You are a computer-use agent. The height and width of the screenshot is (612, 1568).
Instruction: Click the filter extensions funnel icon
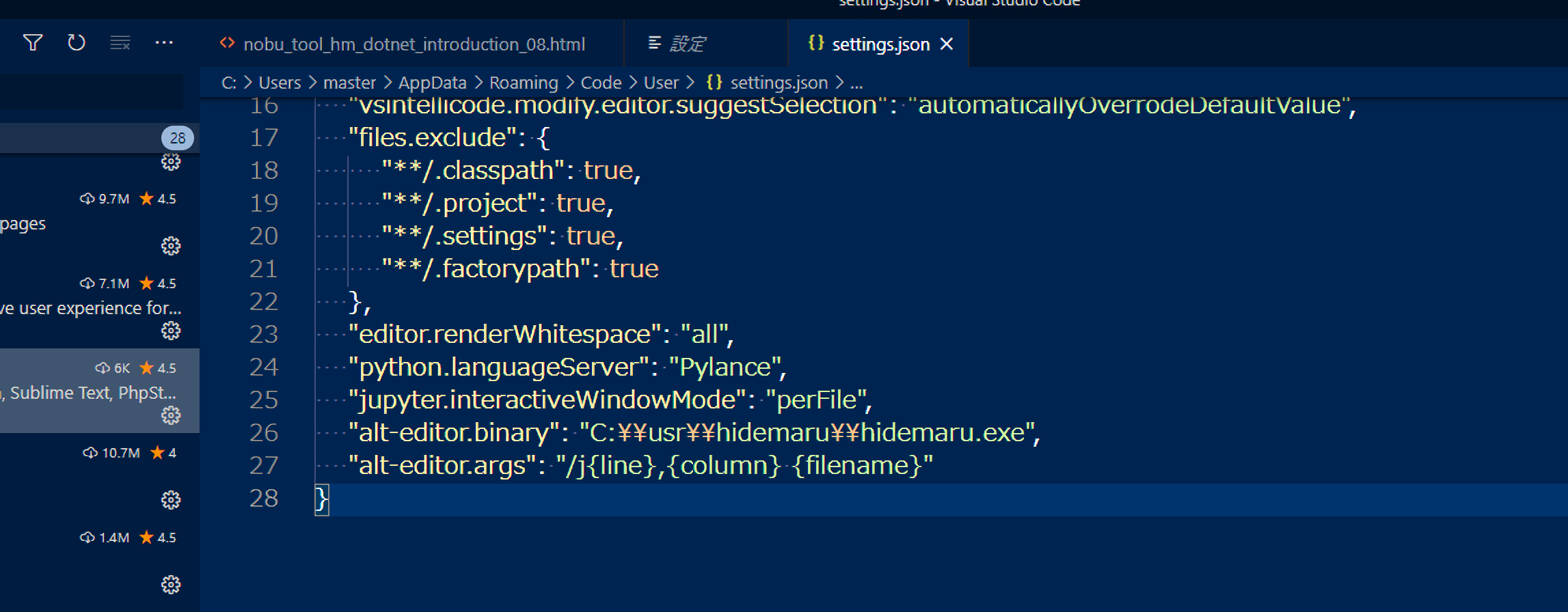pyautogui.click(x=33, y=43)
